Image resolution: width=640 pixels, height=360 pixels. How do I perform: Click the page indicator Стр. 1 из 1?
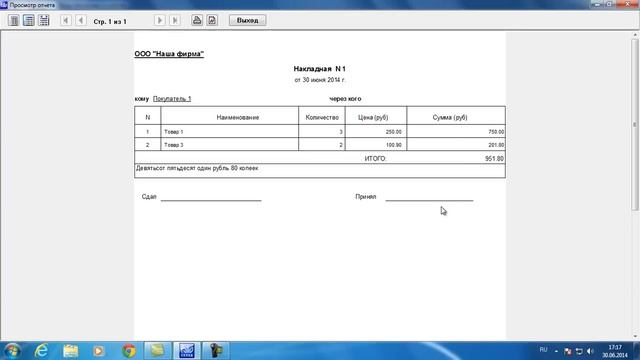pyautogui.click(x=110, y=22)
